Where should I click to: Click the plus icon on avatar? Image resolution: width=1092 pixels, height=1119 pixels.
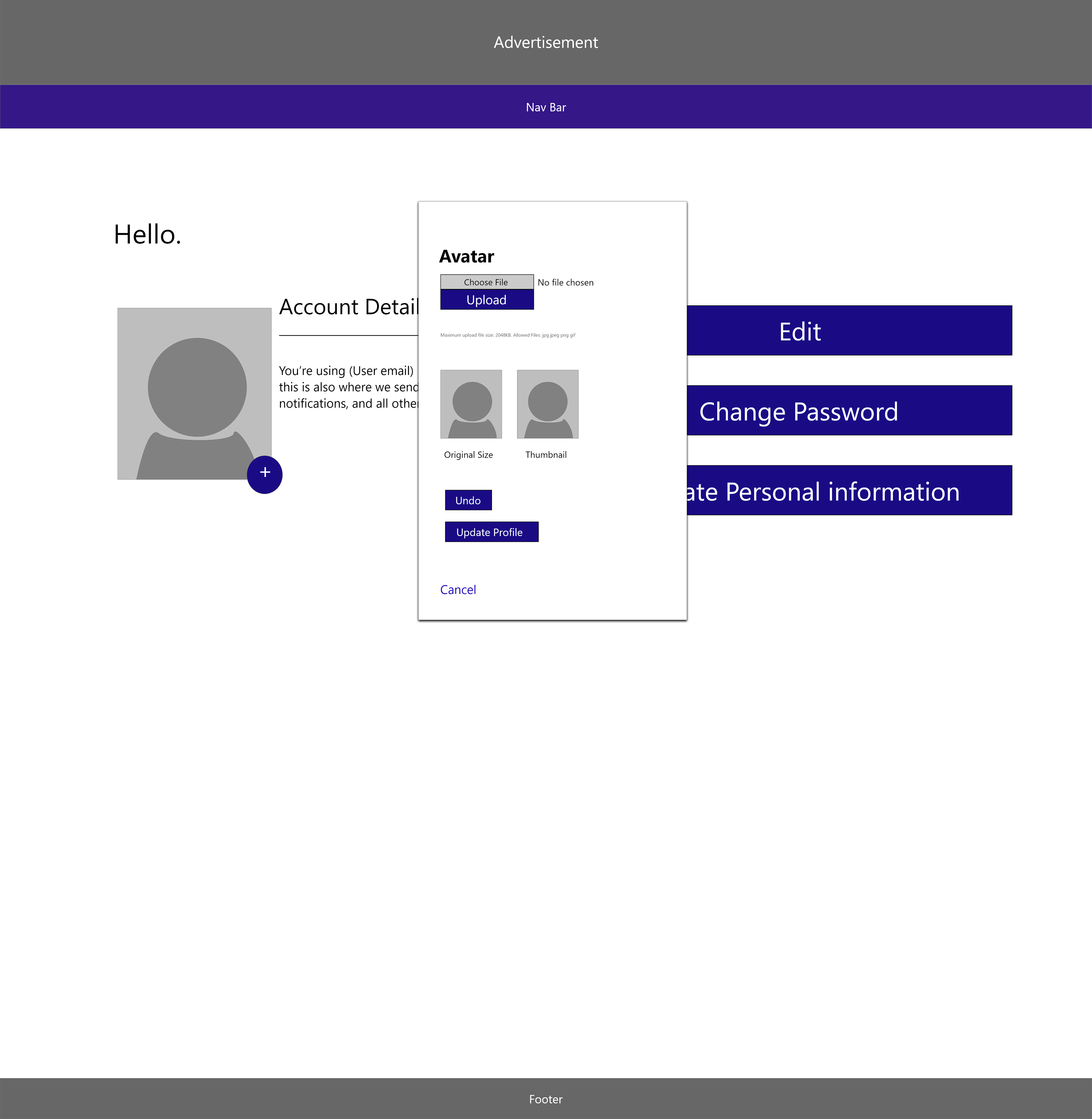tap(264, 474)
